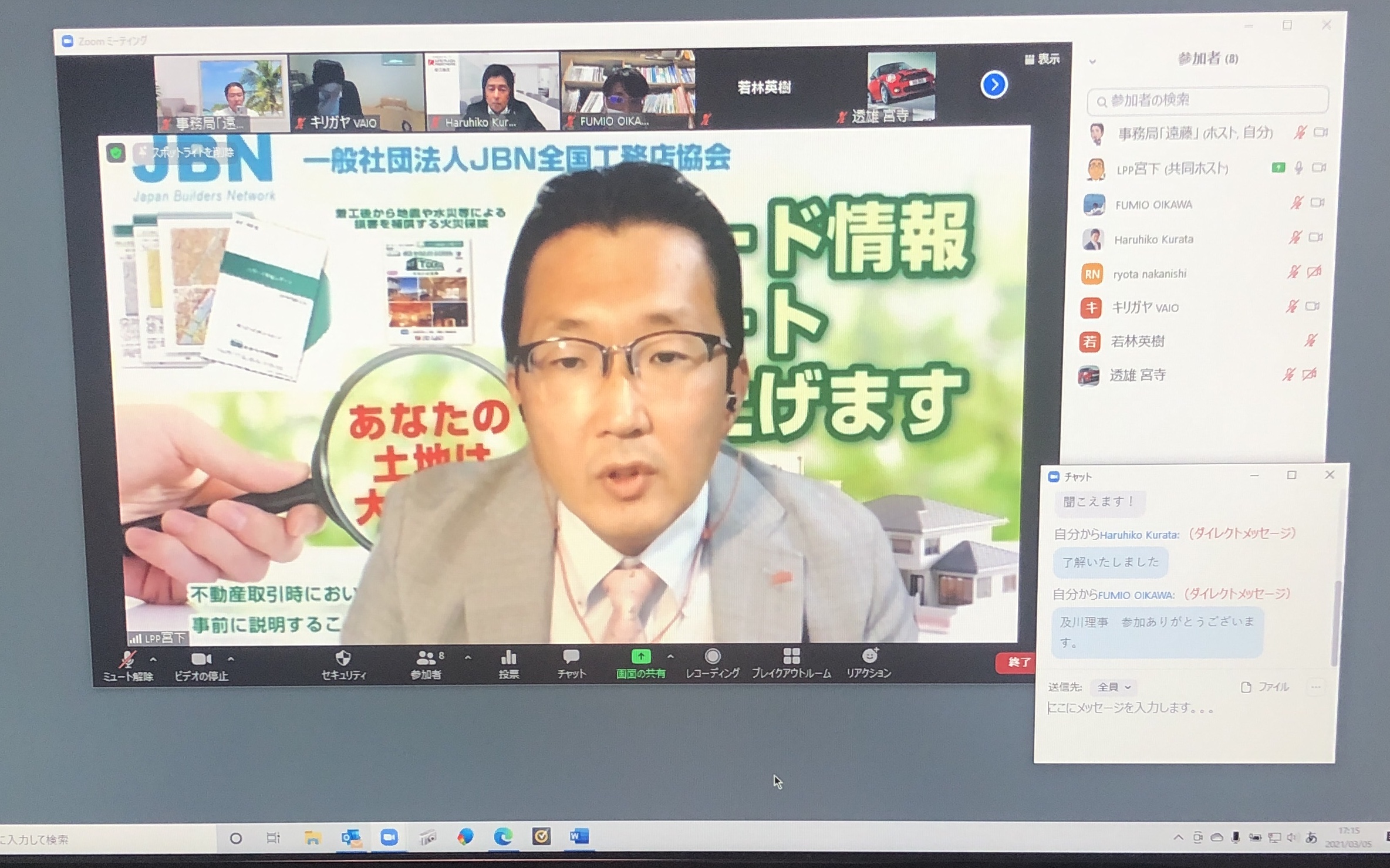Open Microsoft Edge from taskbar
This screenshot has height=868, width=1390.
click(x=503, y=836)
